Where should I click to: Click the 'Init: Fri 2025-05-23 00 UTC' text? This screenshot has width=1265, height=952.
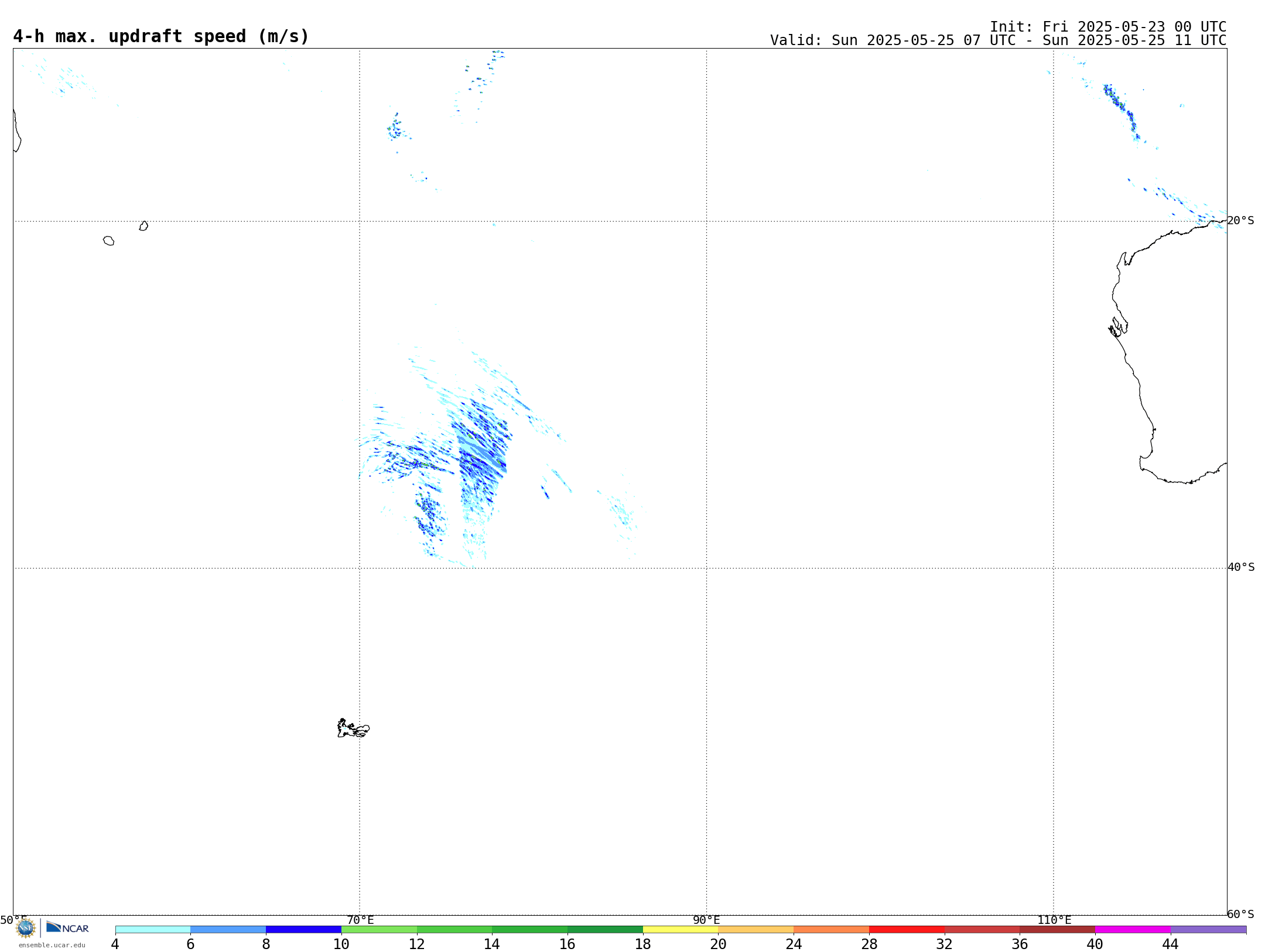(x=1108, y=27)
